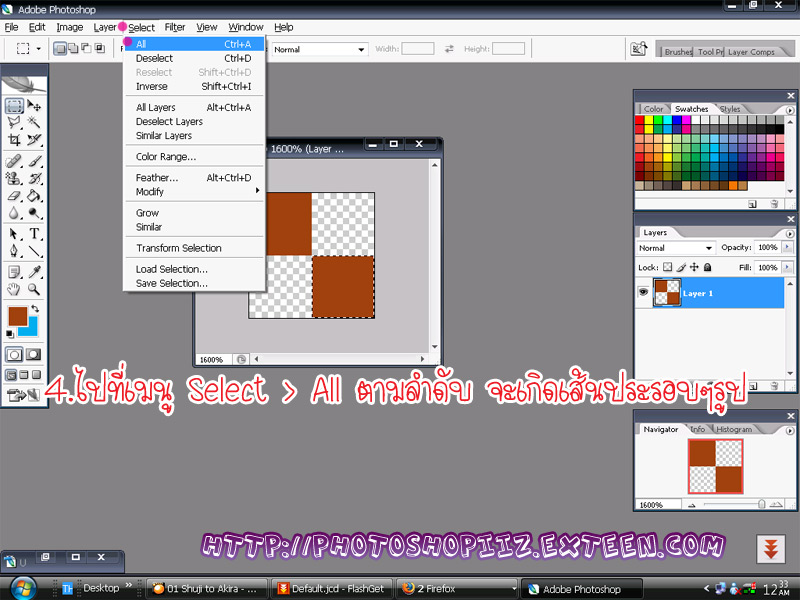The height and width of the screenshot is (600, 800).
Task: Enable New Selection mode in options bar
Action: [60, 48]
